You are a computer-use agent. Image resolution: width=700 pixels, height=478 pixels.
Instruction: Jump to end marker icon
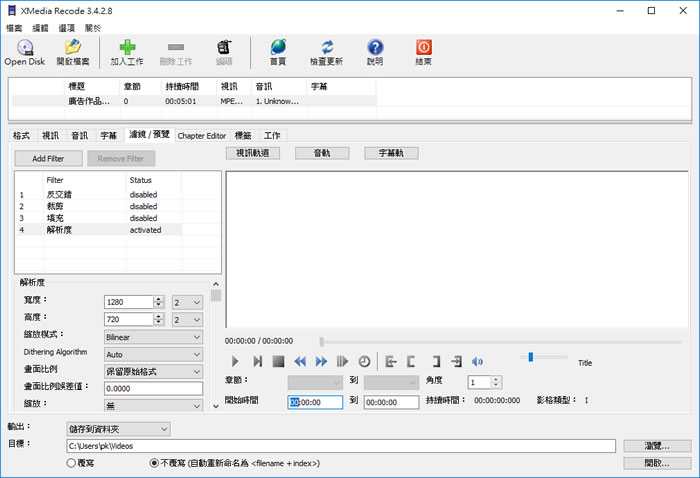point(456,361)
